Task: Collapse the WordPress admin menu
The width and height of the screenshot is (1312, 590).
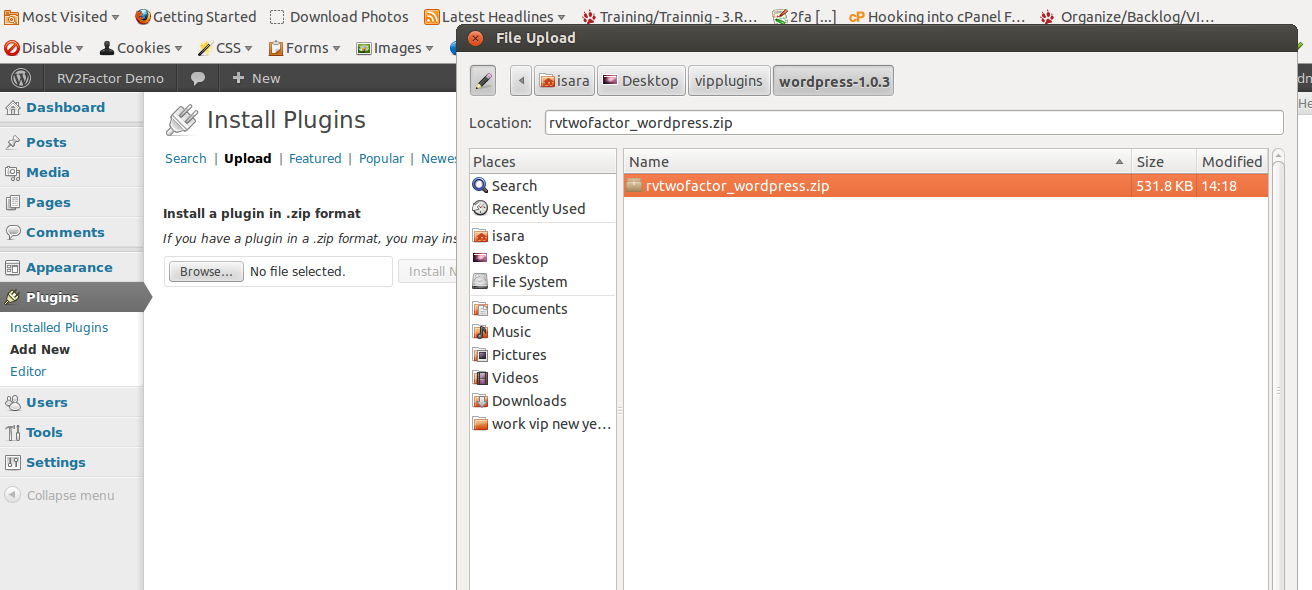Action: coord(60,495)
